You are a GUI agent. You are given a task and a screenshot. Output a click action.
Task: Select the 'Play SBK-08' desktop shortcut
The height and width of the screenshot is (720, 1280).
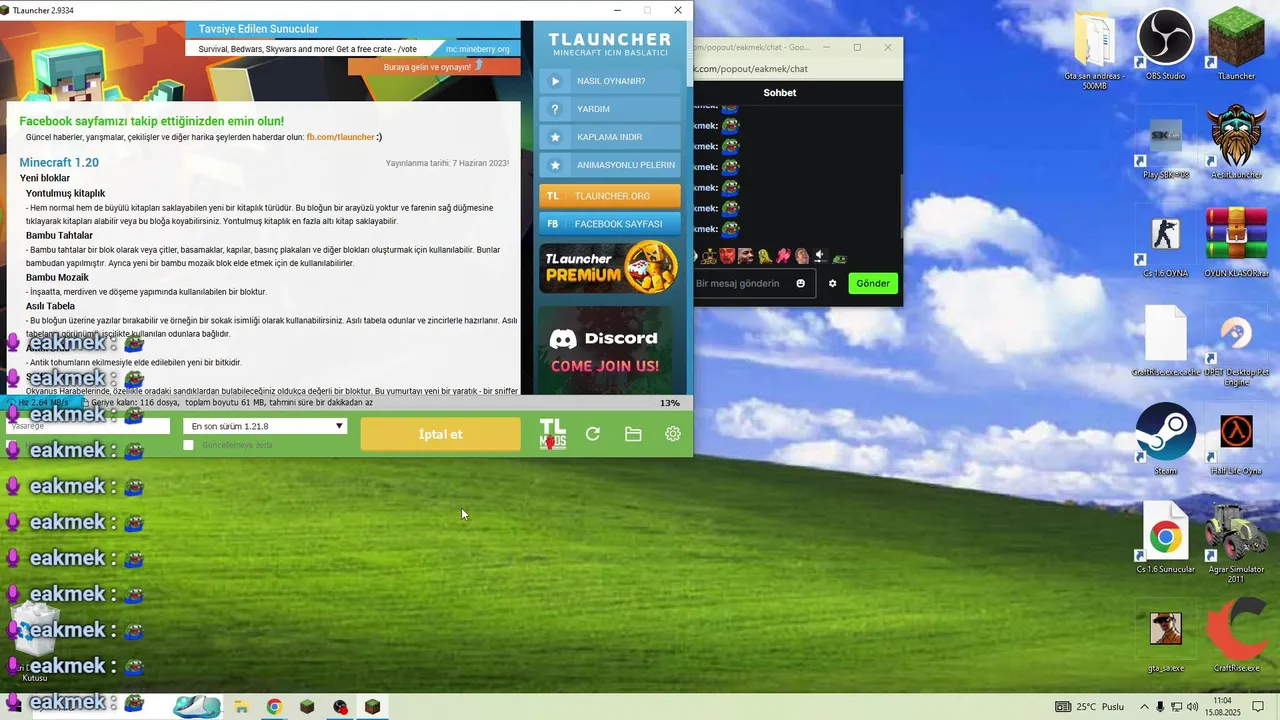point(1166,148)
